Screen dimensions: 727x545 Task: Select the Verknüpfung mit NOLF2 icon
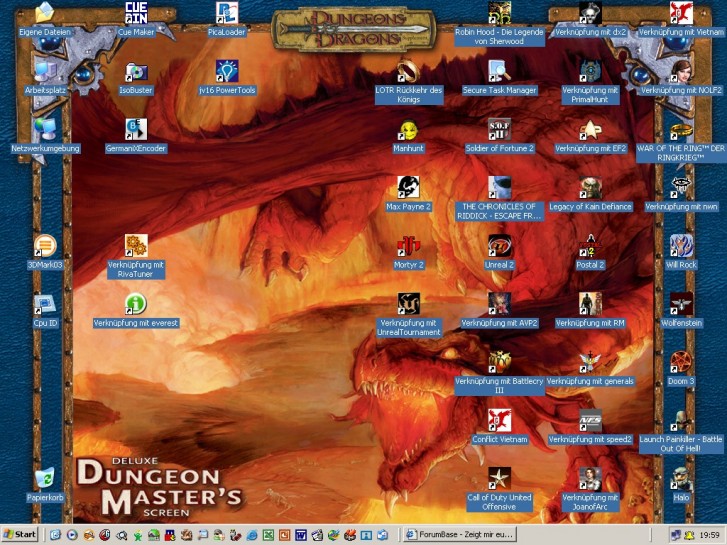point(681,71)
